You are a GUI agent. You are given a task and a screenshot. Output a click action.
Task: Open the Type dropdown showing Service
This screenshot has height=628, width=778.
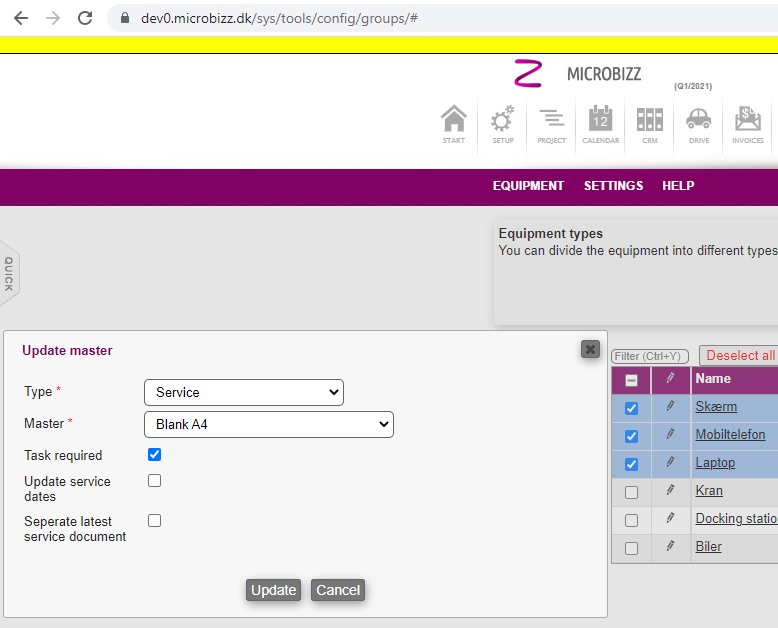[x=244, y=393]
